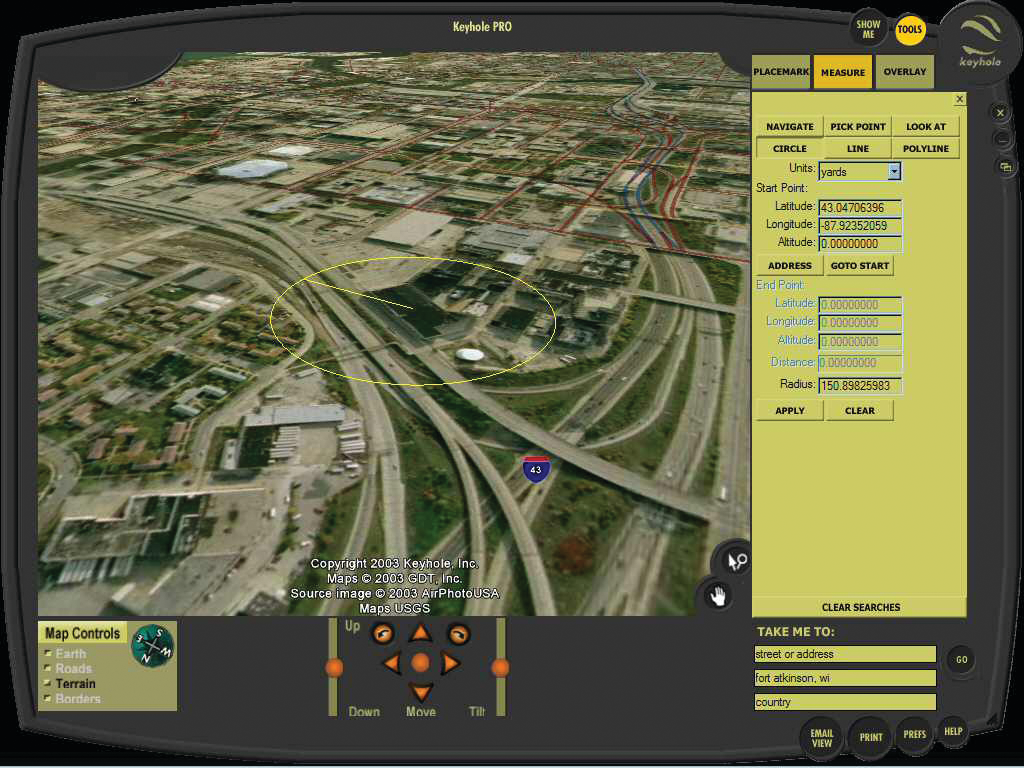
Task: Click the Clear Searches button
Action: tap(860, 607)
